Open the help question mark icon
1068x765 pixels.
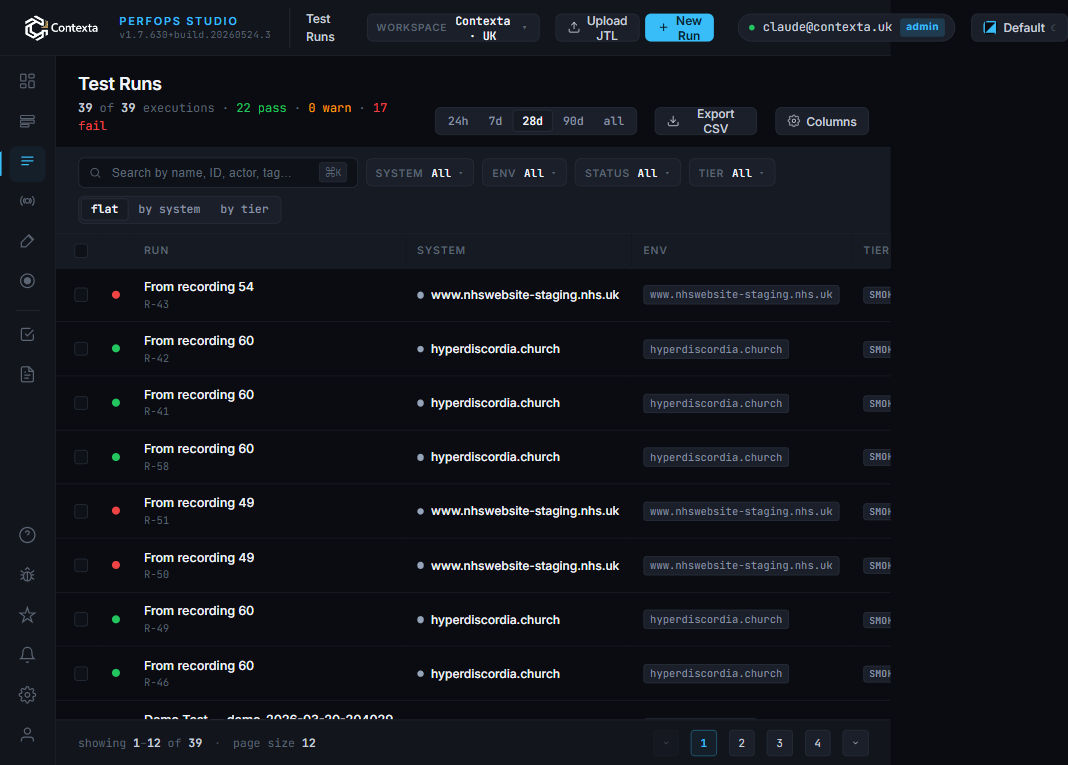point(27,535)
